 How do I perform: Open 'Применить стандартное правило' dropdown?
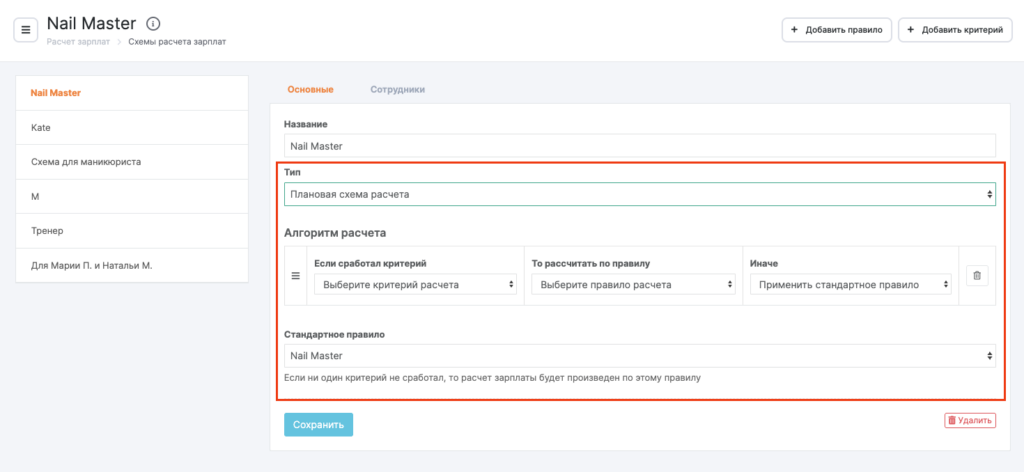(850, 284)
